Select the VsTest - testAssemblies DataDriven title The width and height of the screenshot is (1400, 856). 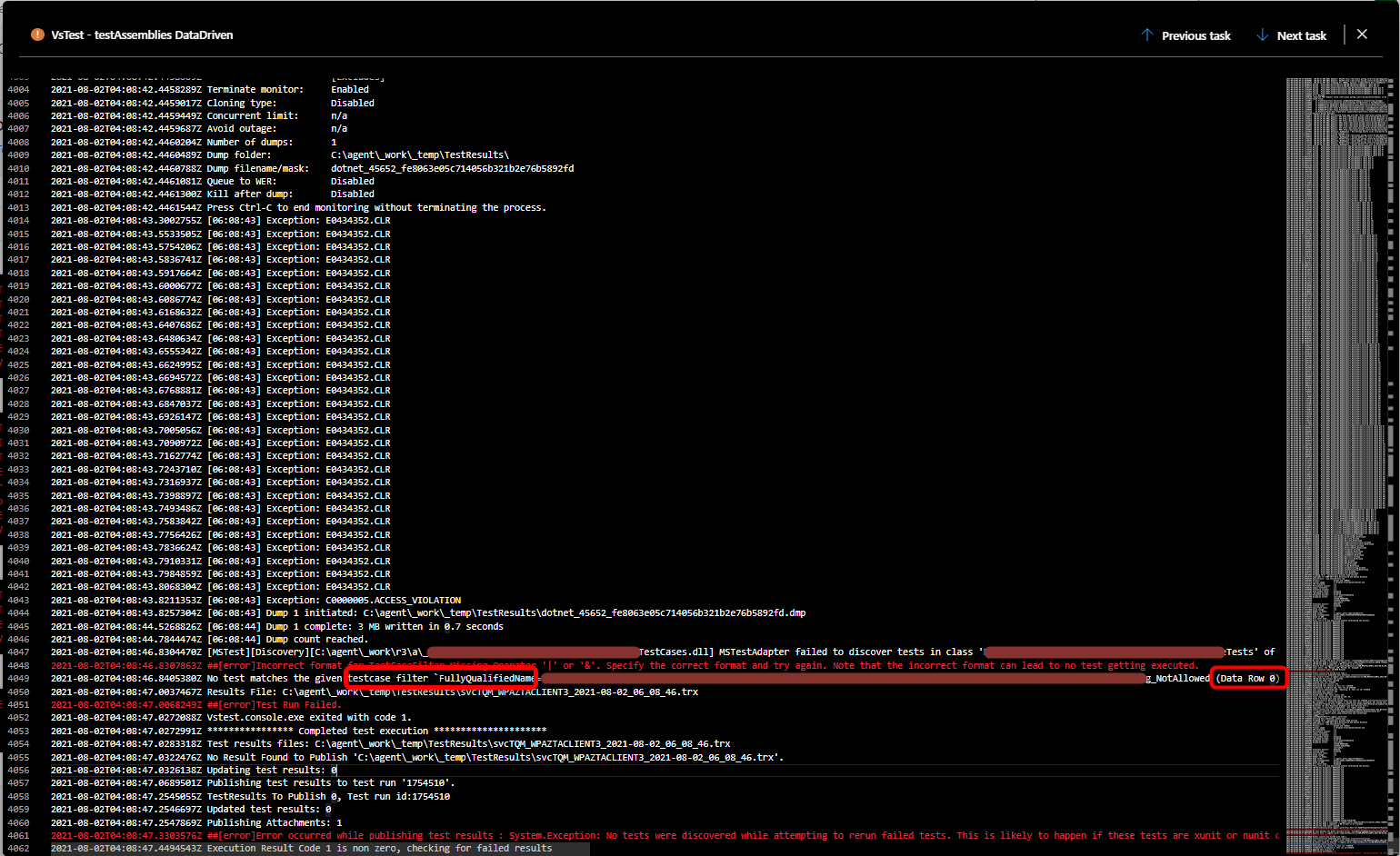tap(142, 35)
